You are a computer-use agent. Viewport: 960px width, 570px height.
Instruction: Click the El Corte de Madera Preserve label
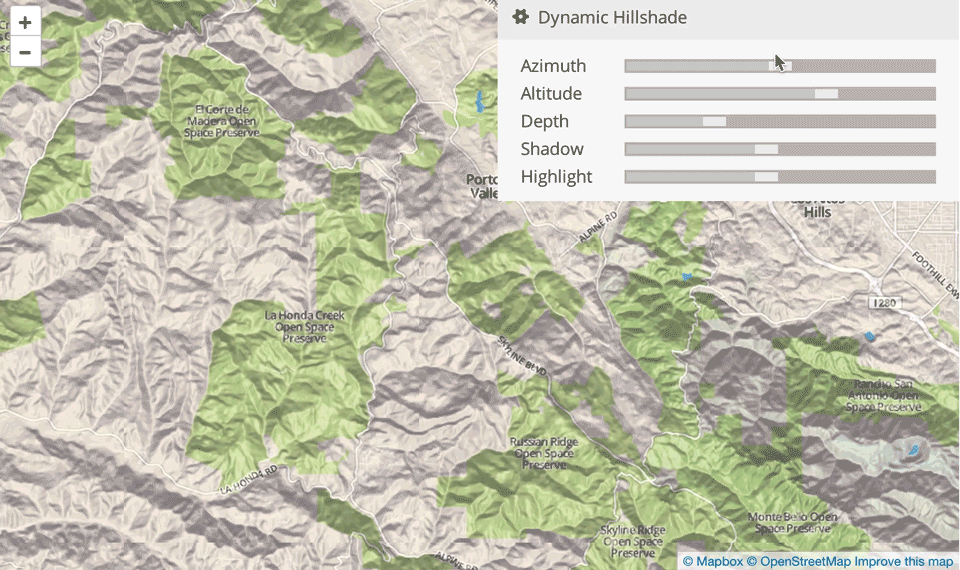coord(222,121)
